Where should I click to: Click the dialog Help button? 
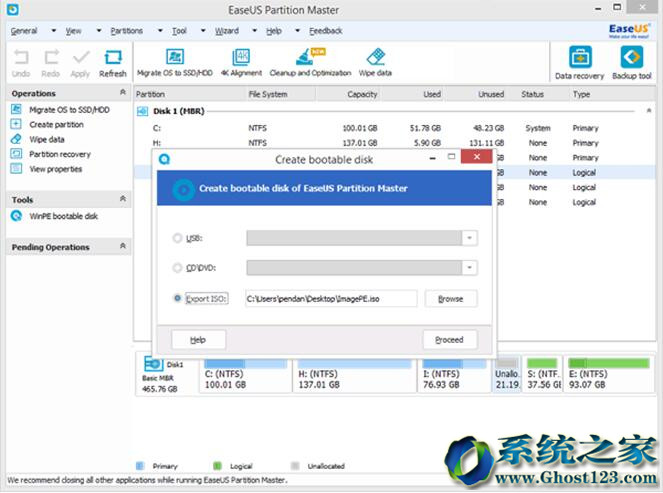[x=198, y=340]
